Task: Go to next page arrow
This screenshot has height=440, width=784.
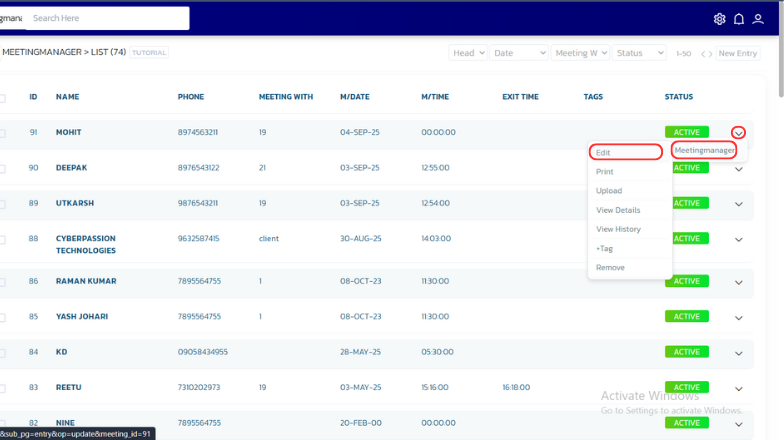Action: 710,54
